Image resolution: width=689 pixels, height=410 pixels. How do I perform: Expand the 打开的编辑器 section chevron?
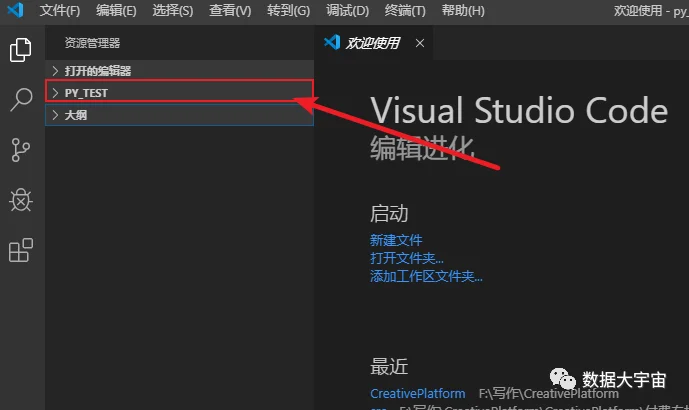tap(55, 70)
